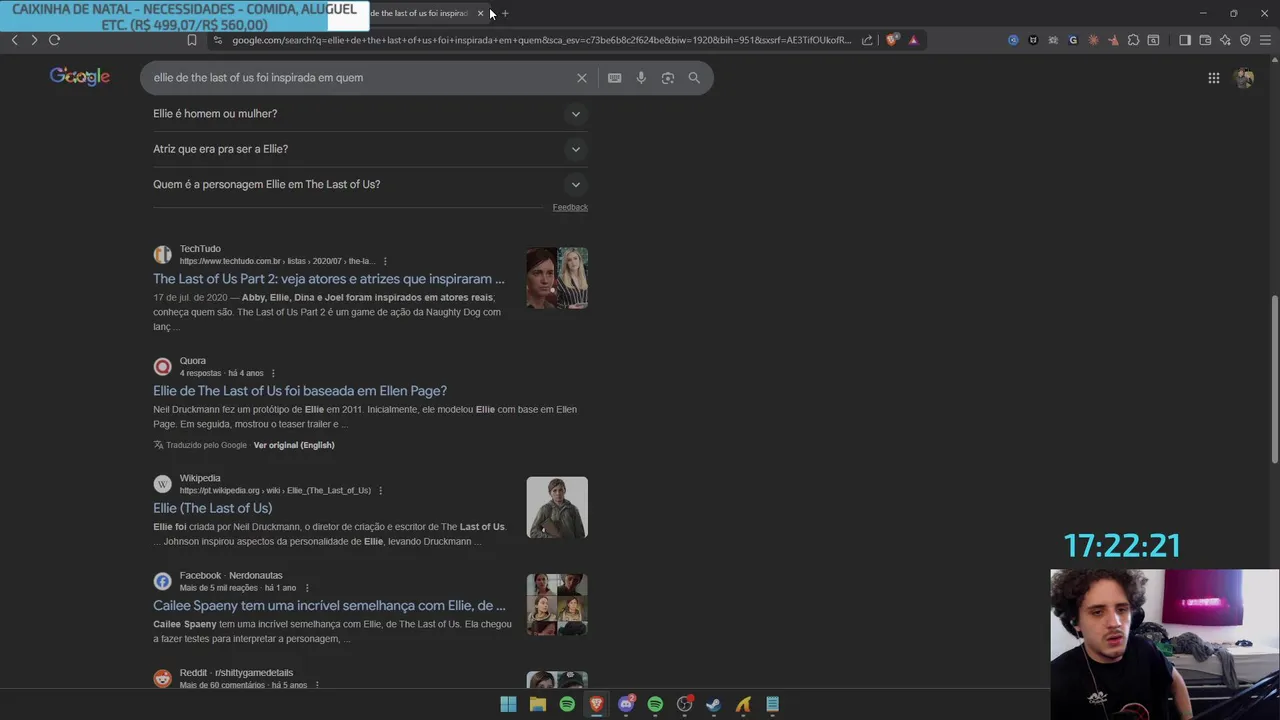
Task: Close the current Google search tab
Action: pos(480,13)
